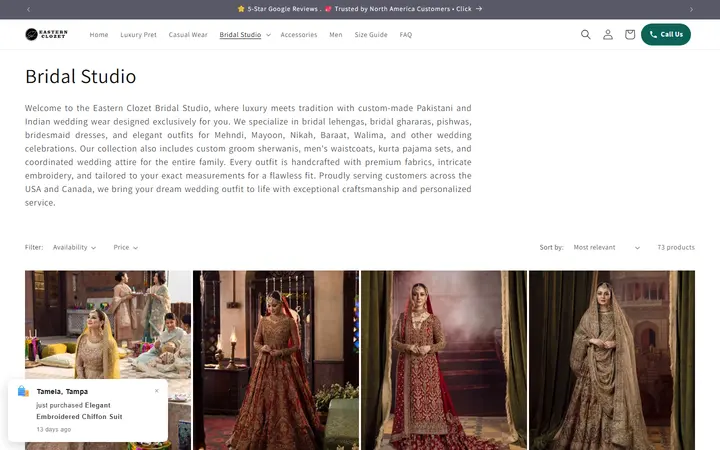Expand the Bridal Studio menu

click(245, 35)
